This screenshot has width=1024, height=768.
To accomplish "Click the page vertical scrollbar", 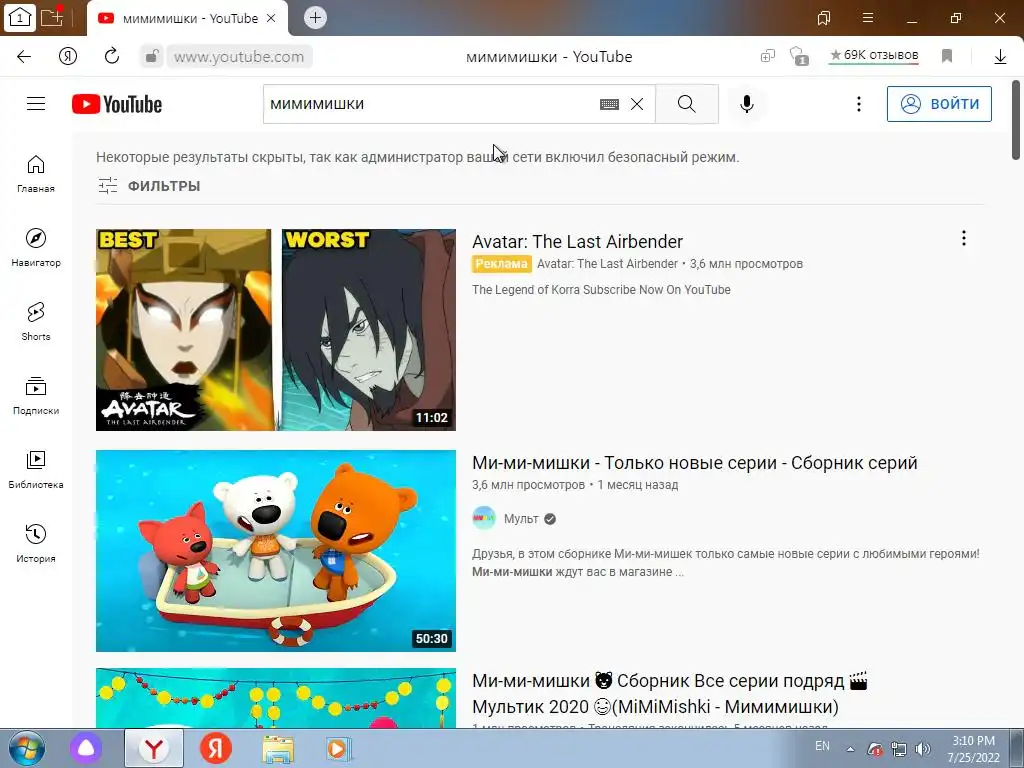I will 1016,120.
